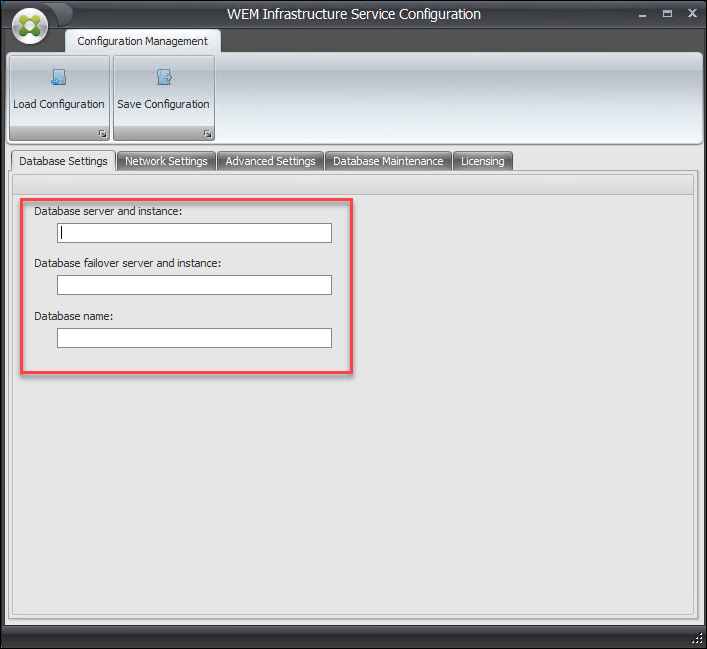This screenshot has height=649, width=707.
Task: Focus the Database failover server and instance field
Action: 194,285
